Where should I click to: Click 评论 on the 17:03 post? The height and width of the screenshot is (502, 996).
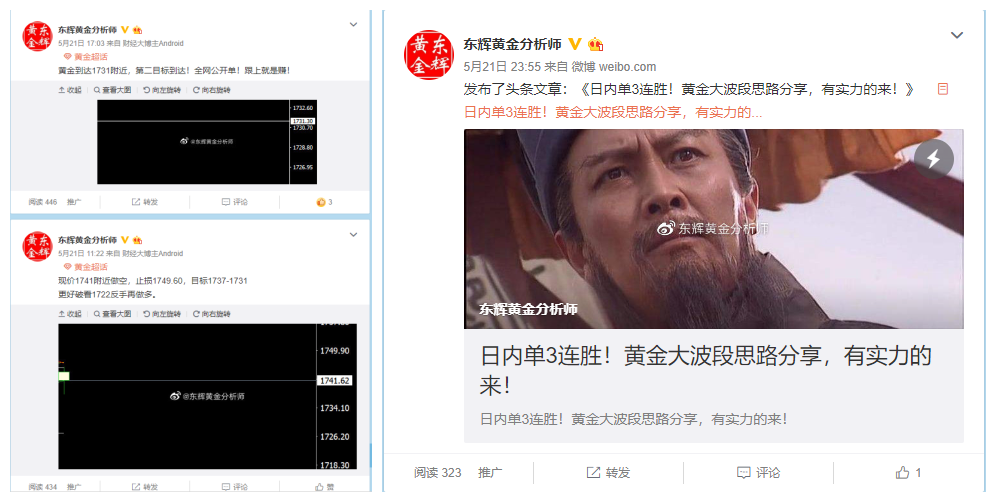tap(235, 202)
